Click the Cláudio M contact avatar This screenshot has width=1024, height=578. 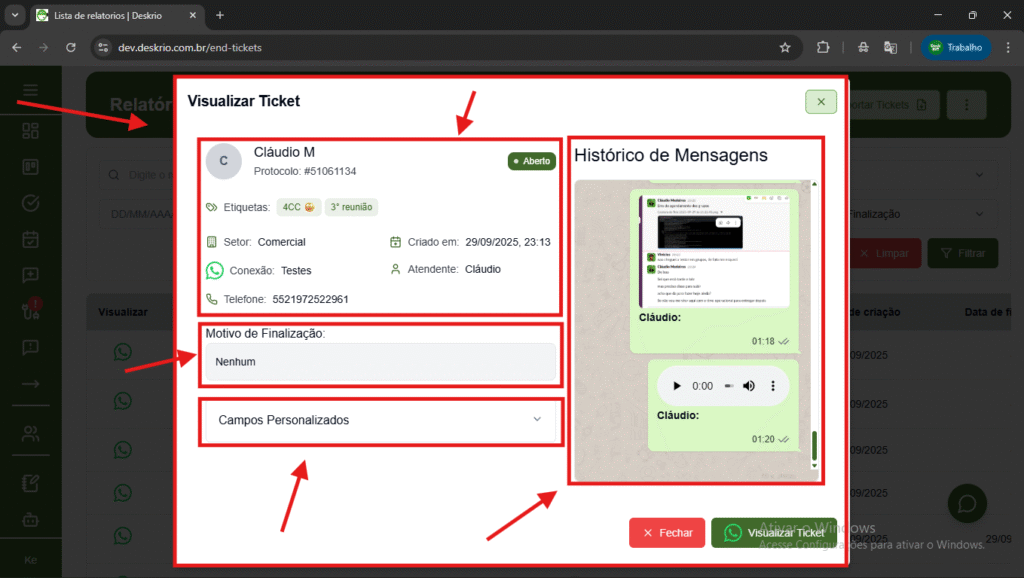pos(224,161)
